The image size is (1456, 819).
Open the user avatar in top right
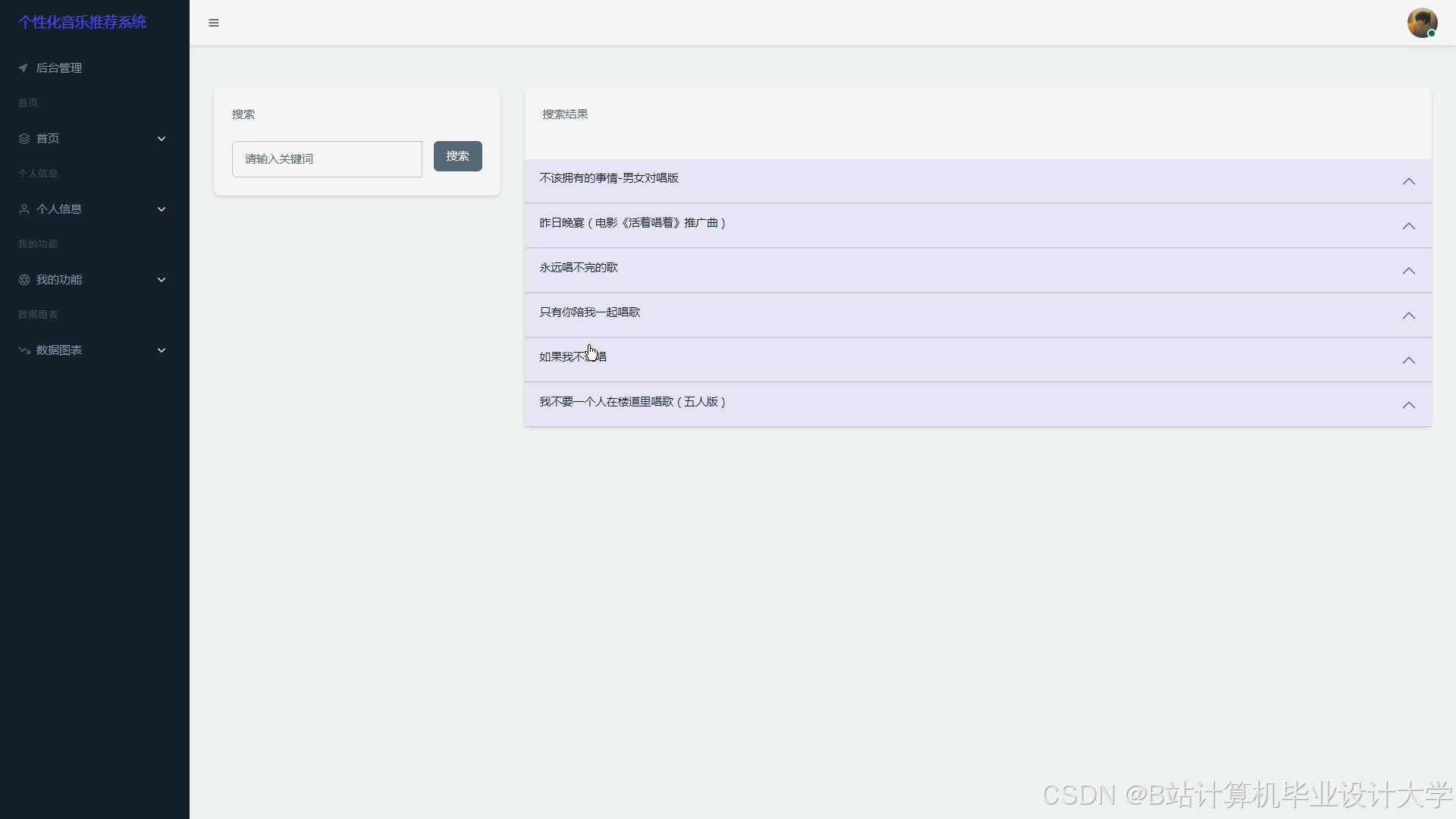point(1422,23)
